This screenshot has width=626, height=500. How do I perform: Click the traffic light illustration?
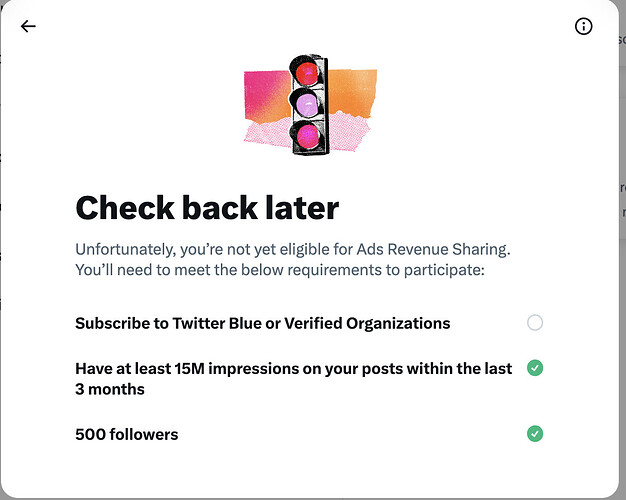tap(310, 105)
